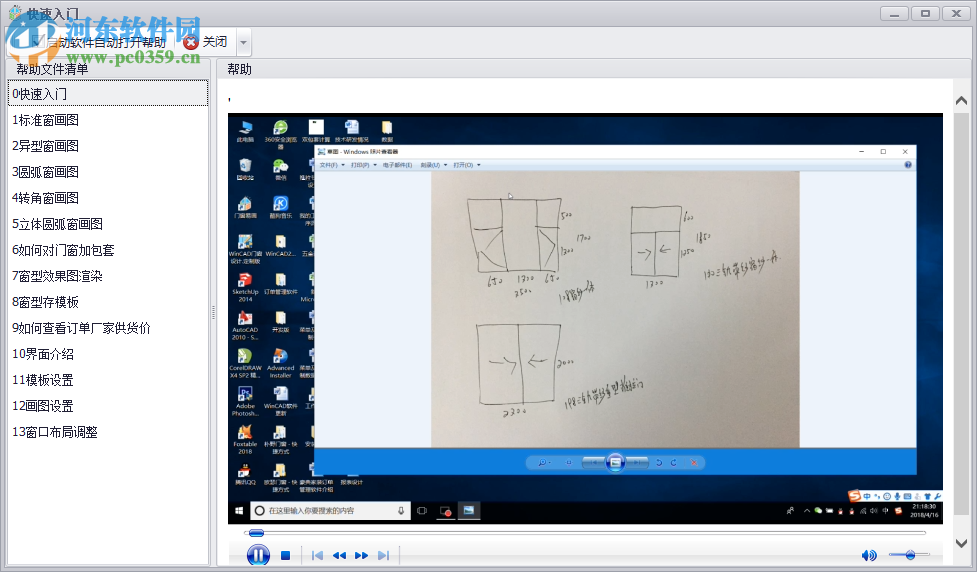
Task: Select 10界面介绍 help entry
Action: [x=108, y=354]
